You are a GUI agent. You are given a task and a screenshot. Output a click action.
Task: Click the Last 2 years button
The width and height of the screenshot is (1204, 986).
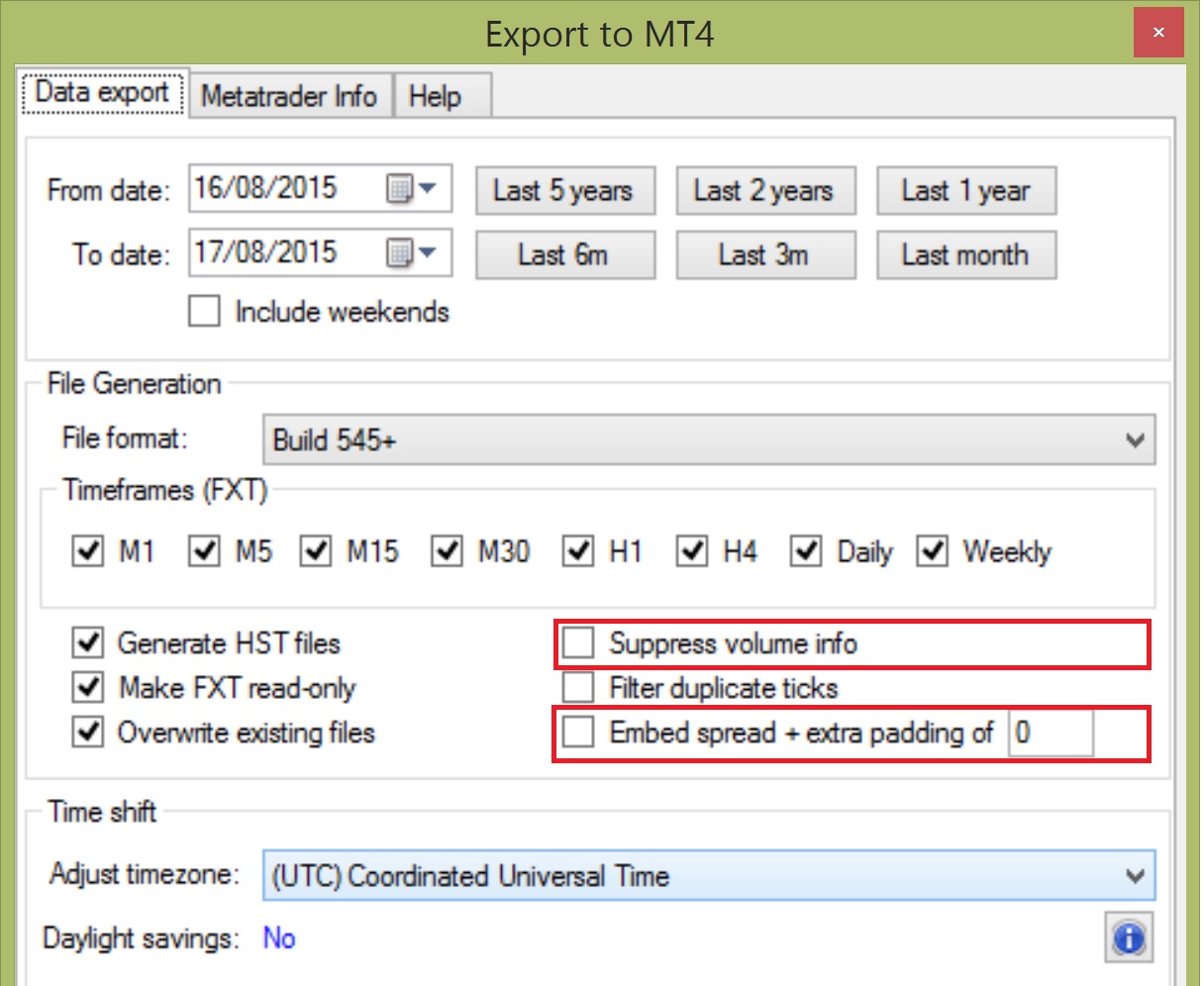(765, 190)
